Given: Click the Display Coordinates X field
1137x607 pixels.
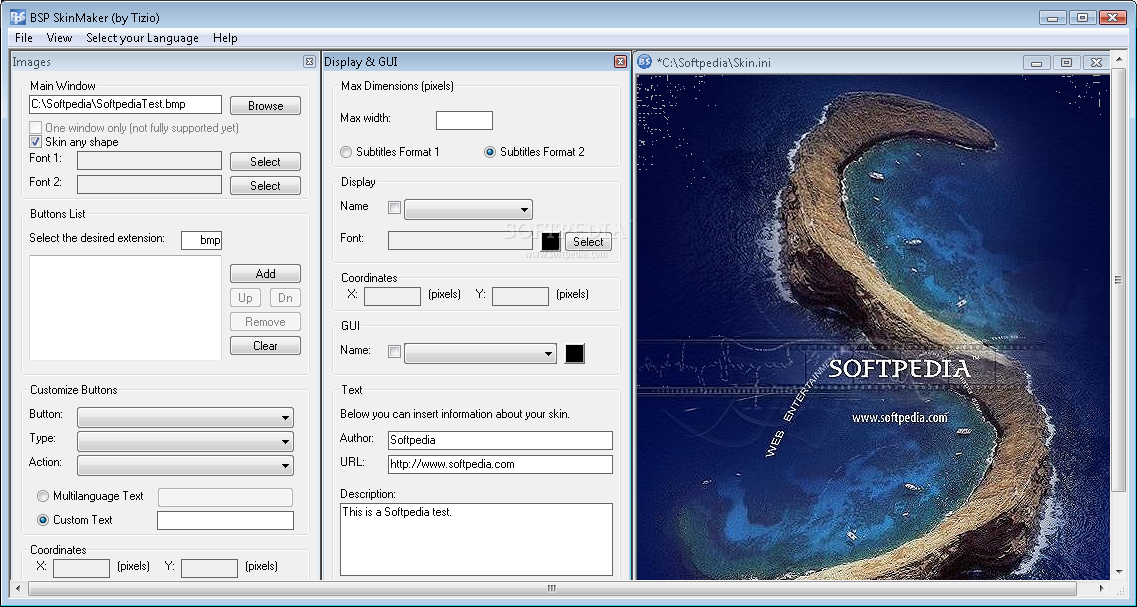Looking at the screenshot, I should tap(392, 296).
